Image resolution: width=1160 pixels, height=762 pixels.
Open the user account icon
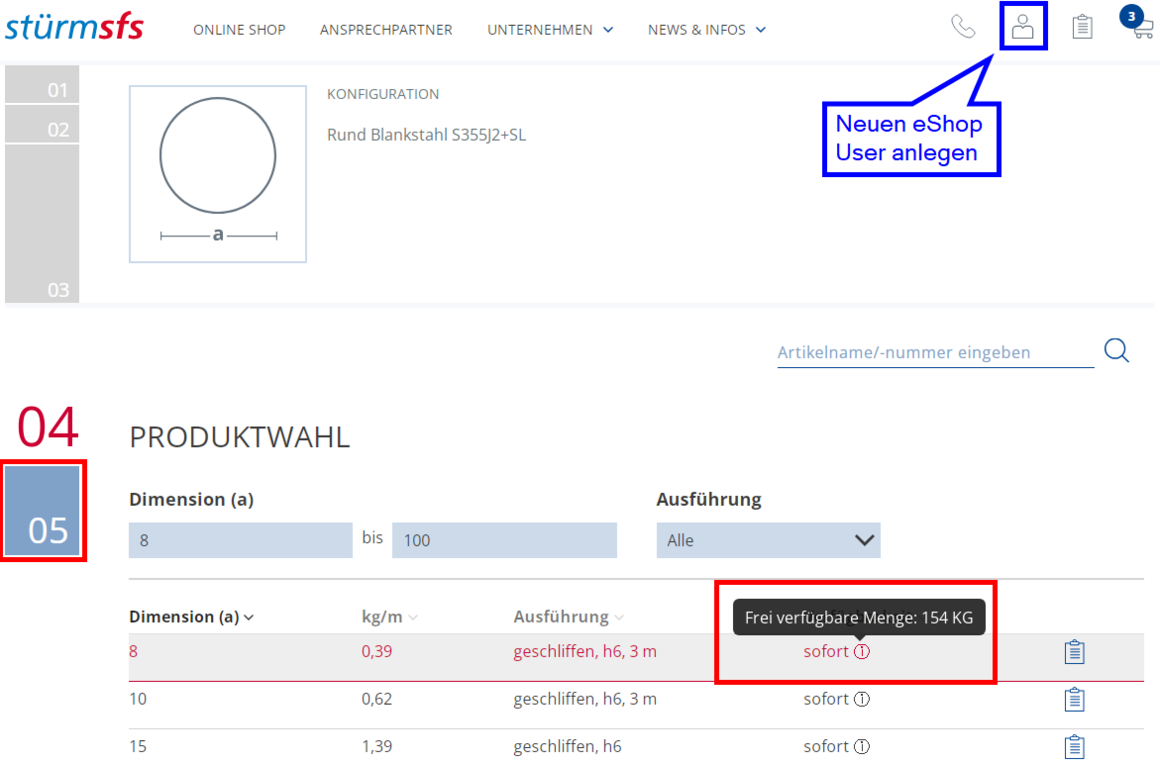tap(1022, 27)
